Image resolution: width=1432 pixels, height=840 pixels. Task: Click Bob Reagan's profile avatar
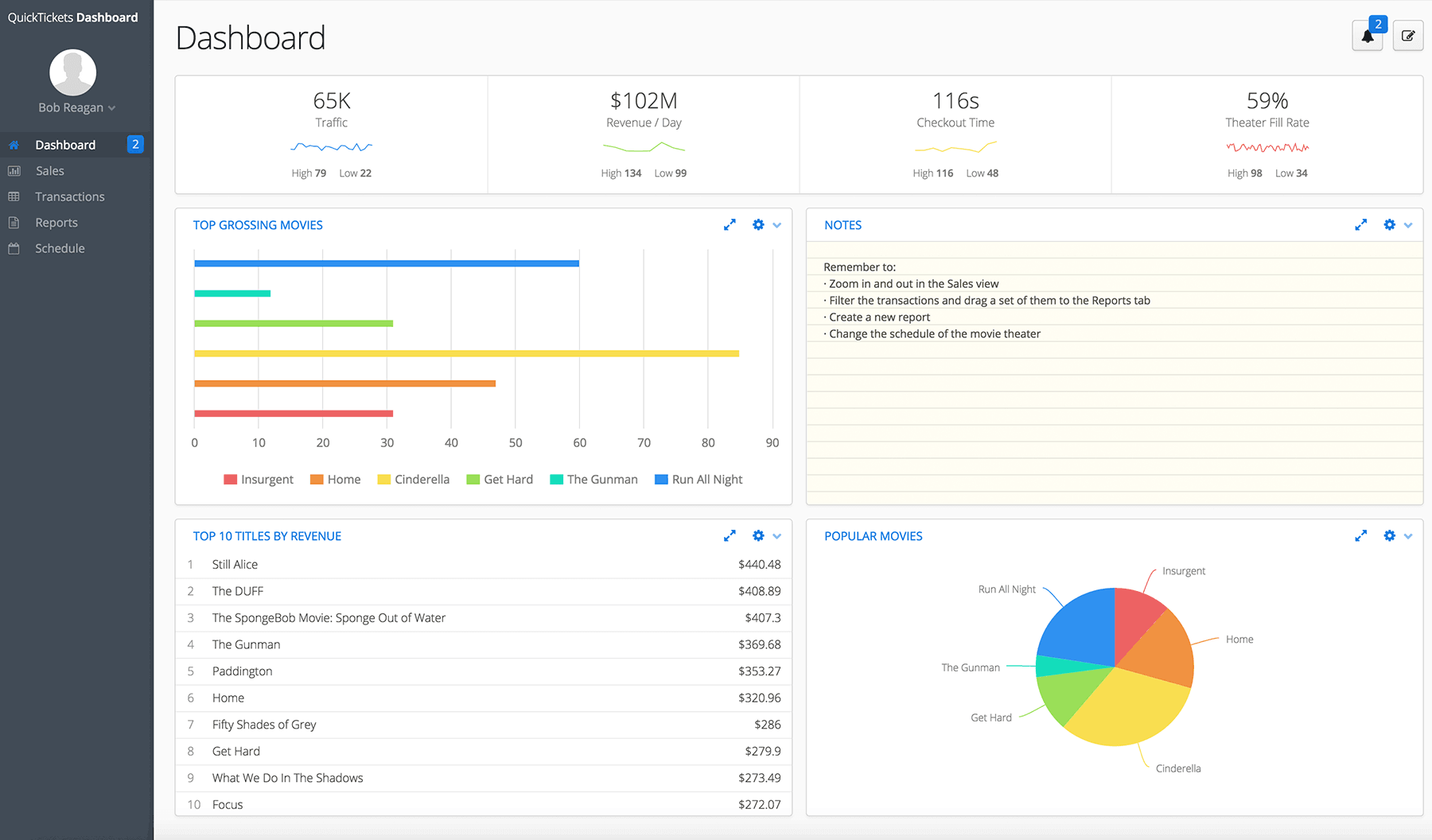(x=72, y=72)
